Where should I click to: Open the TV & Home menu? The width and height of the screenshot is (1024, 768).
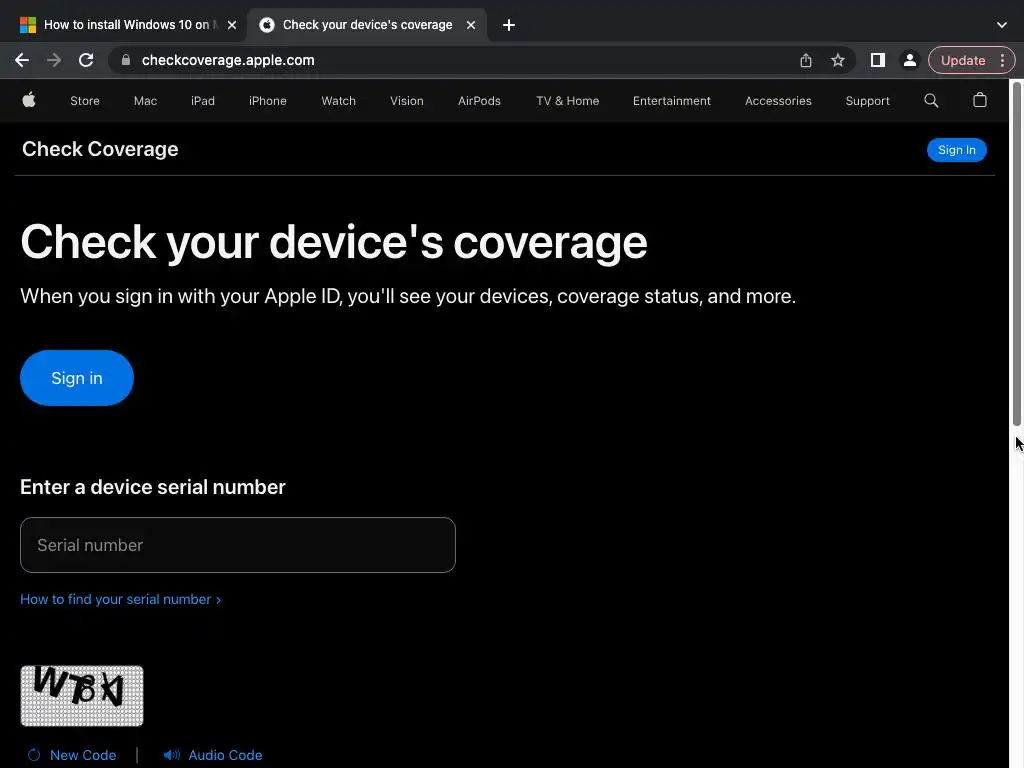tap(568, 101)
